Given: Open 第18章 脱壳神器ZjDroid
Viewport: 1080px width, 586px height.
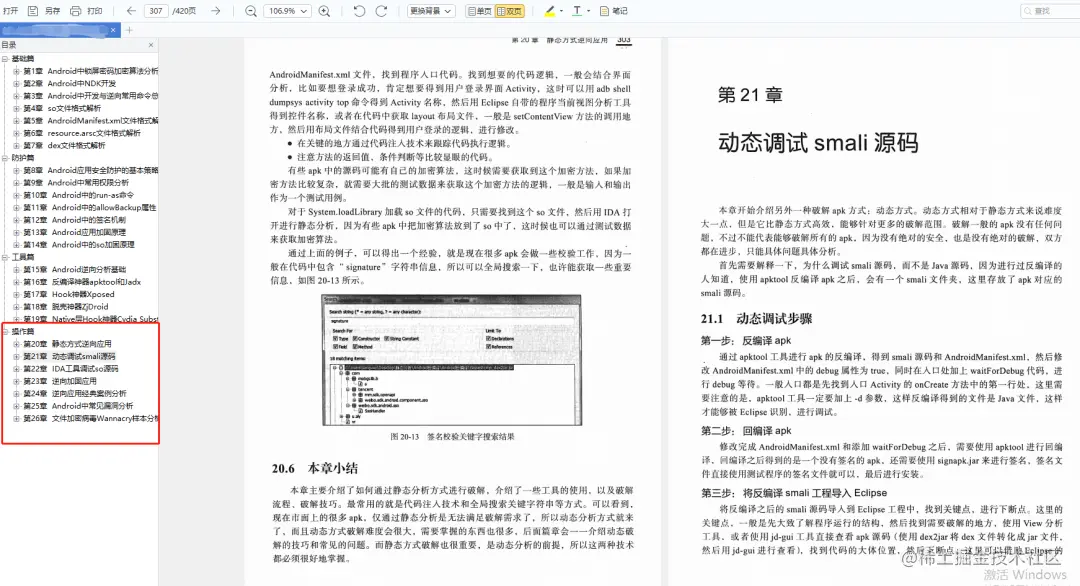Looking at the screenshot, I should click(x=65, y=306).
